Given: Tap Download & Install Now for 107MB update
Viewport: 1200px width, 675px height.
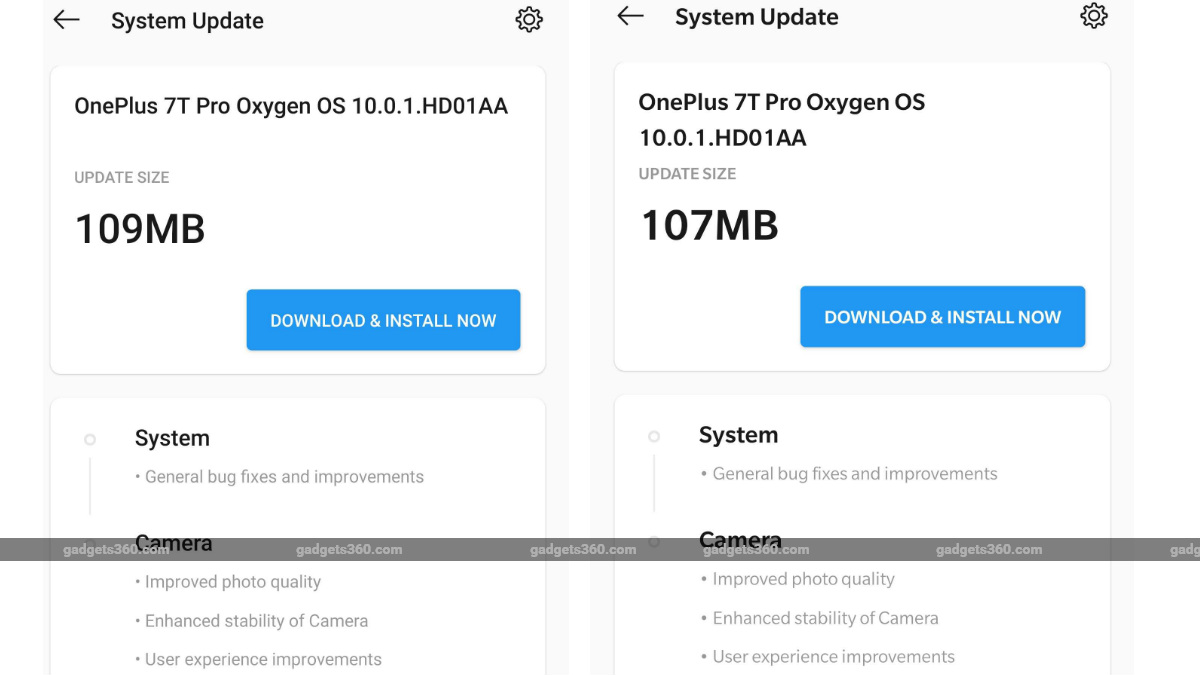Looking at the screenshot, I should click(x=942, y=317).
